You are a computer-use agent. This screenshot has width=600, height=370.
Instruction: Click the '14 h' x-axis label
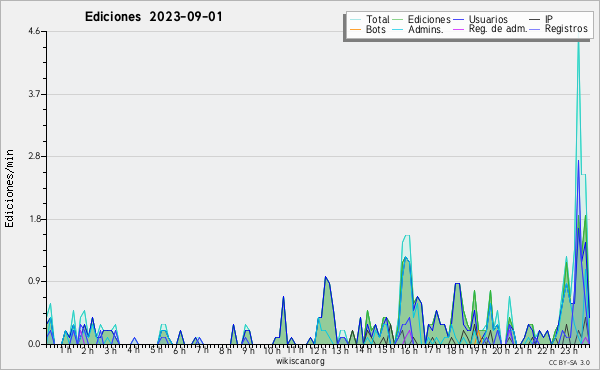(x=363, y=350)
